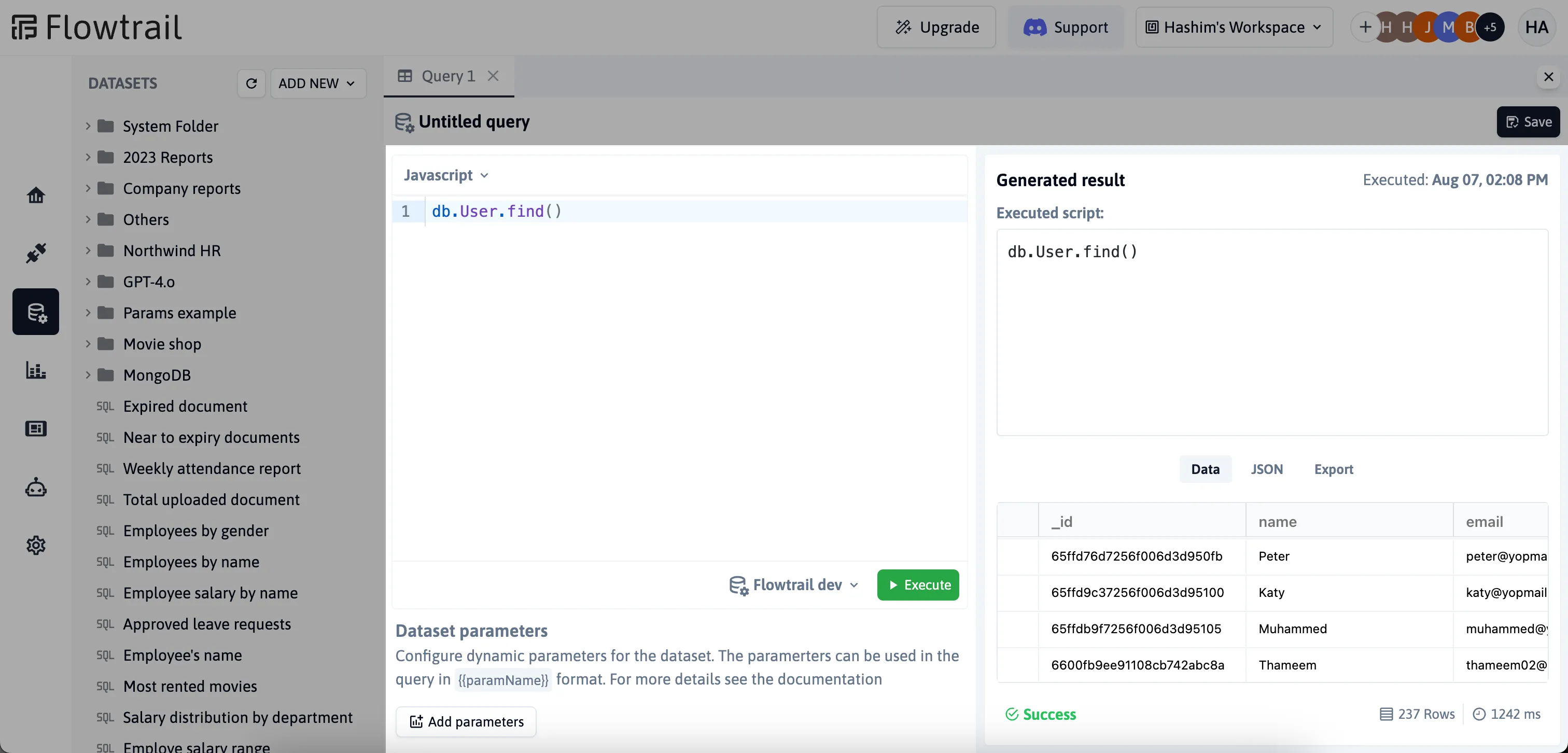
Task: Close the Query 1 tab
Action: (x=493, y=76)
